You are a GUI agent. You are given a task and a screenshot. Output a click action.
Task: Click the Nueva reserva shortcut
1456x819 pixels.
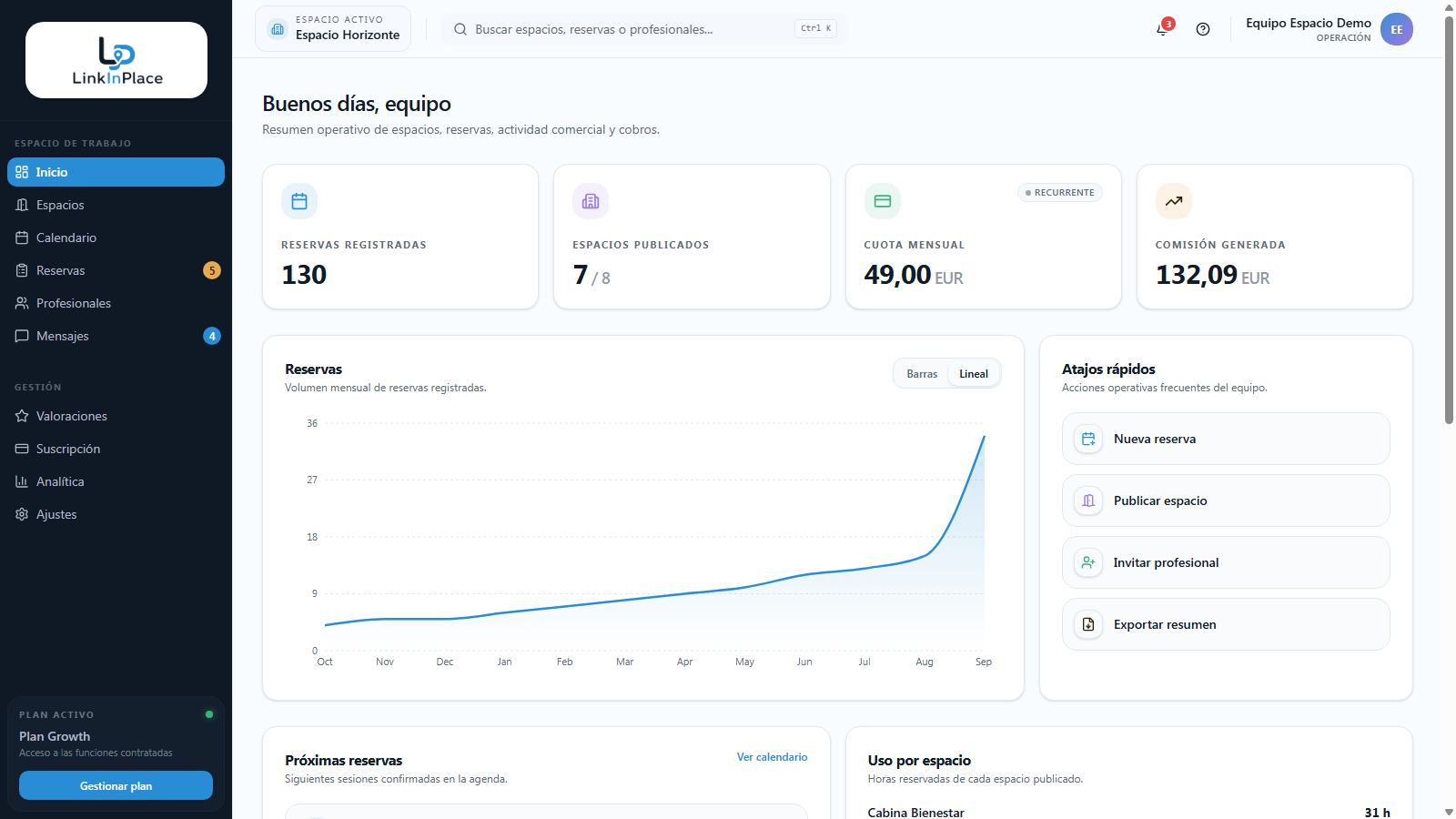1226,439
